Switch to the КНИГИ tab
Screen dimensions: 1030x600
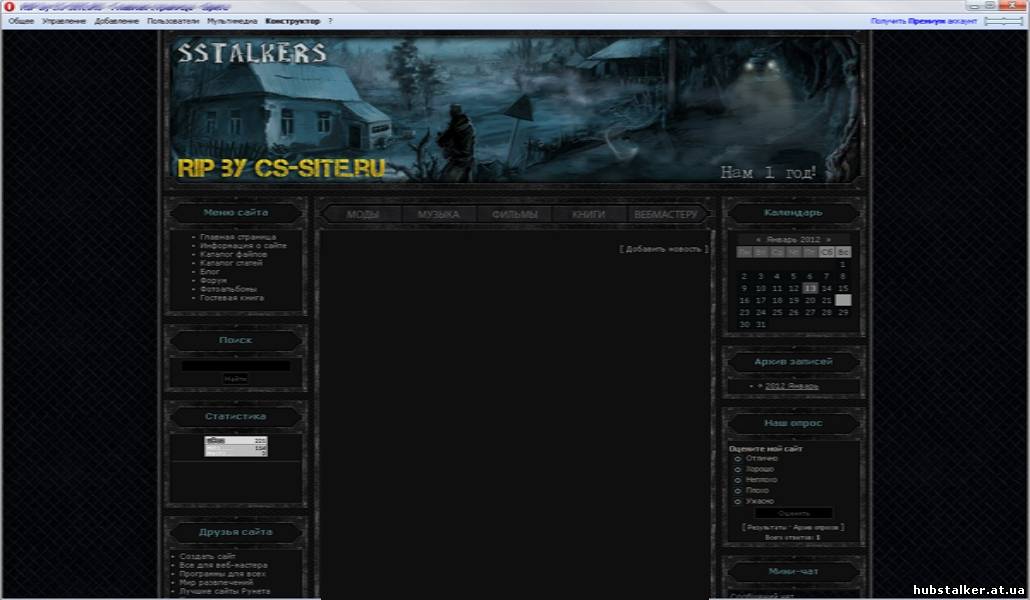pos(589,214)
